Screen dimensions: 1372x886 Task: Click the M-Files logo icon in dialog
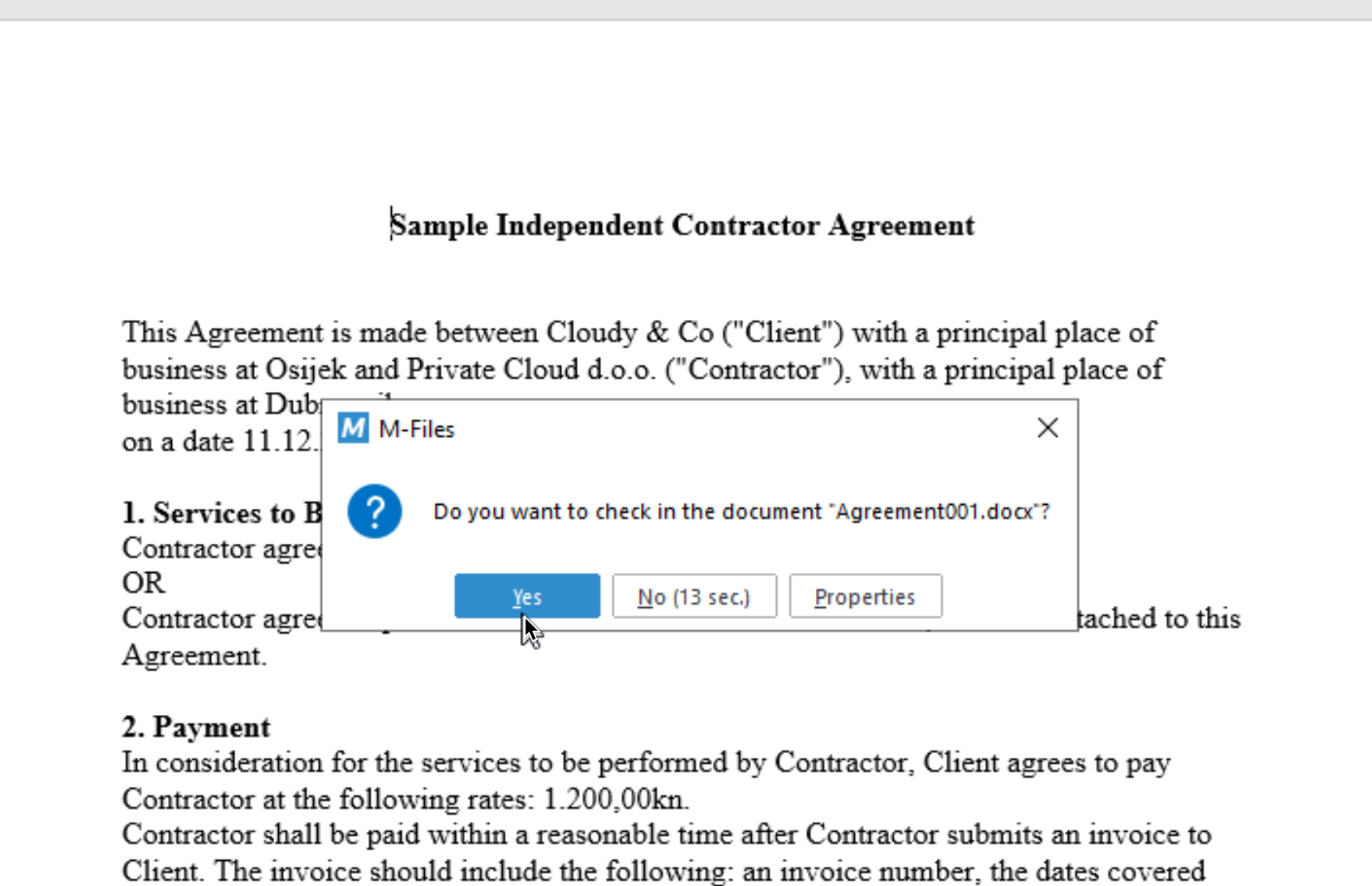click(x=353, y=428)
